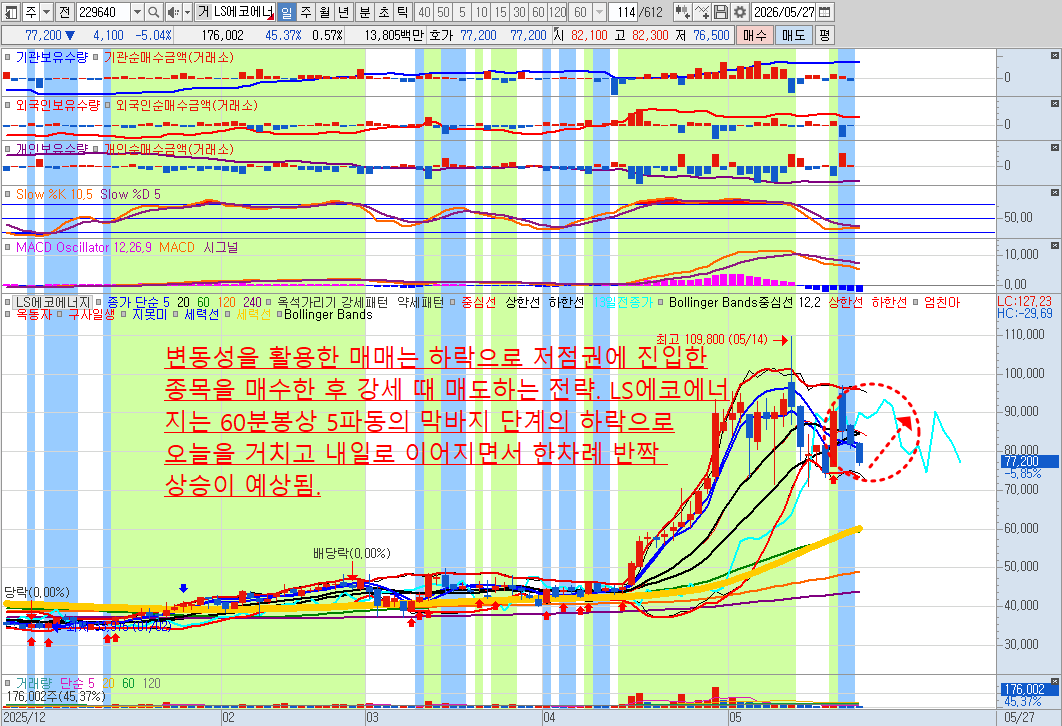Open the stock code history dropdown
Viewport: 1062px width, 726px height.
[x=137, y=12]
